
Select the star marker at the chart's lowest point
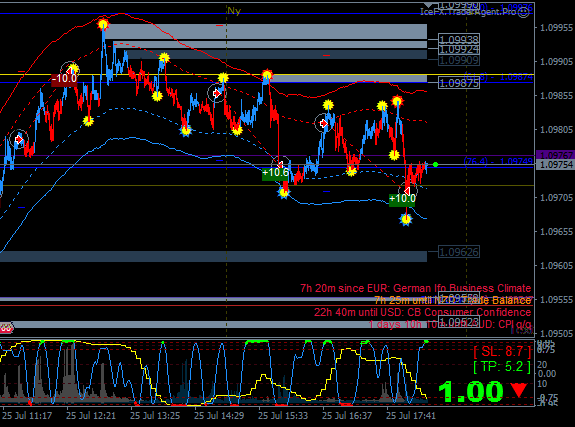(x=406, y=220)
